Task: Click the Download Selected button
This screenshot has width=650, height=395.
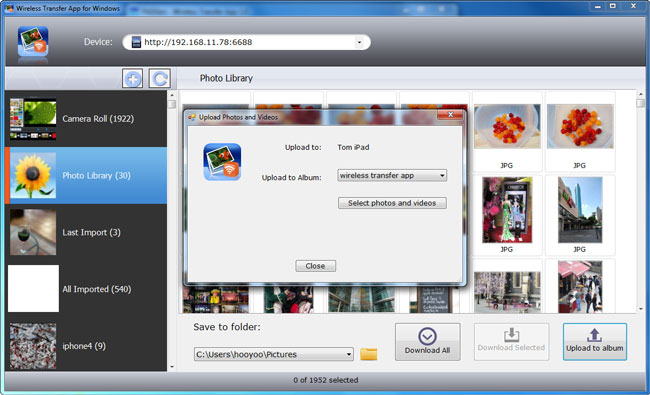Action: pos(511,342)
